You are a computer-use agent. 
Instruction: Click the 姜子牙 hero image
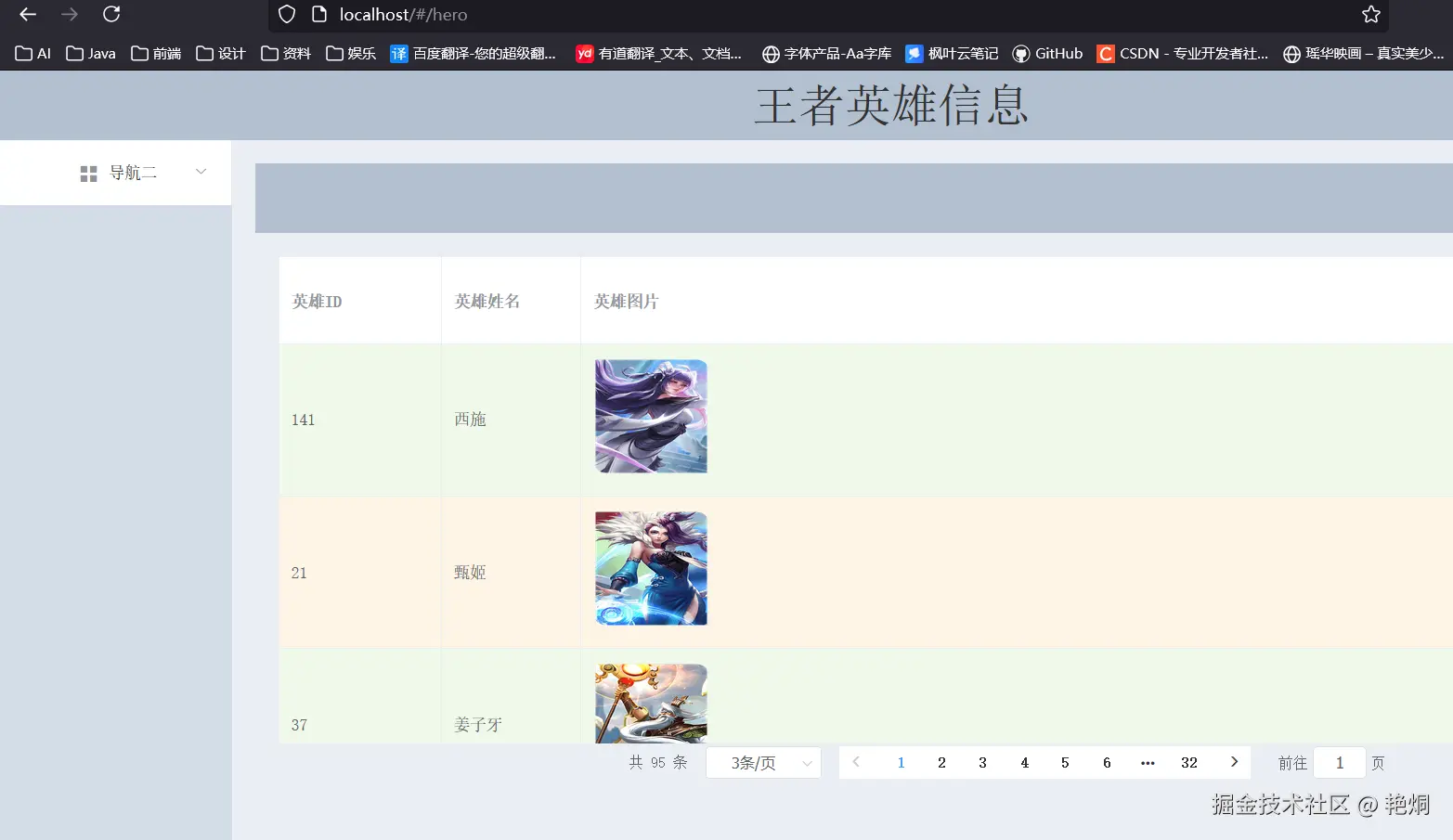click(651, 704)
